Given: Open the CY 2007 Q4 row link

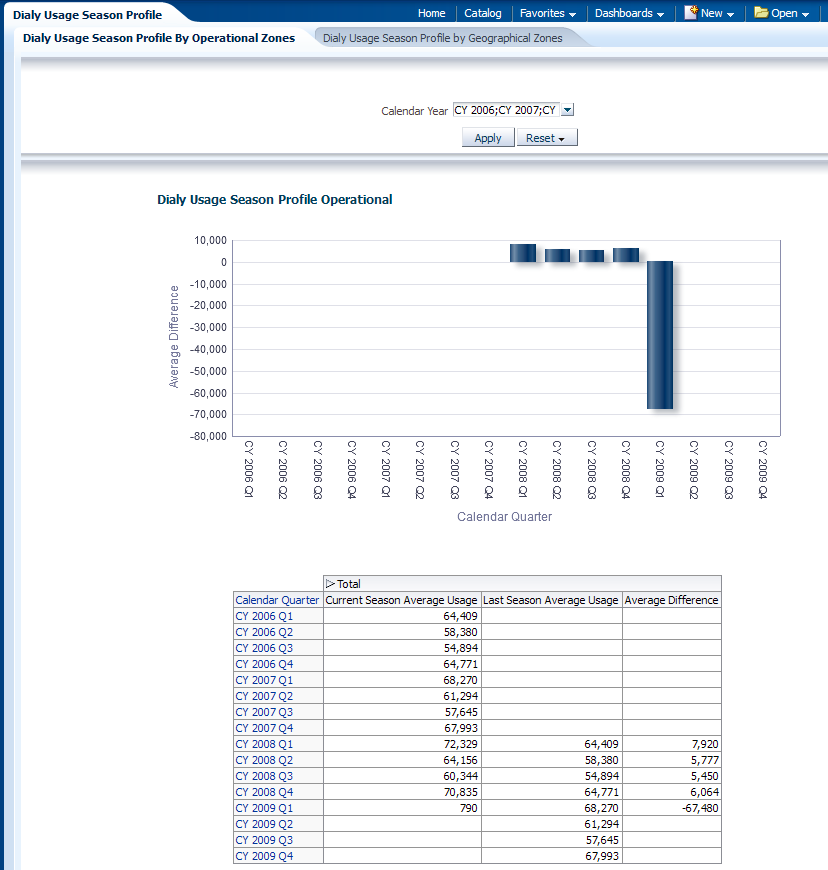Looking at the screenshot, I should coord(264,728).
